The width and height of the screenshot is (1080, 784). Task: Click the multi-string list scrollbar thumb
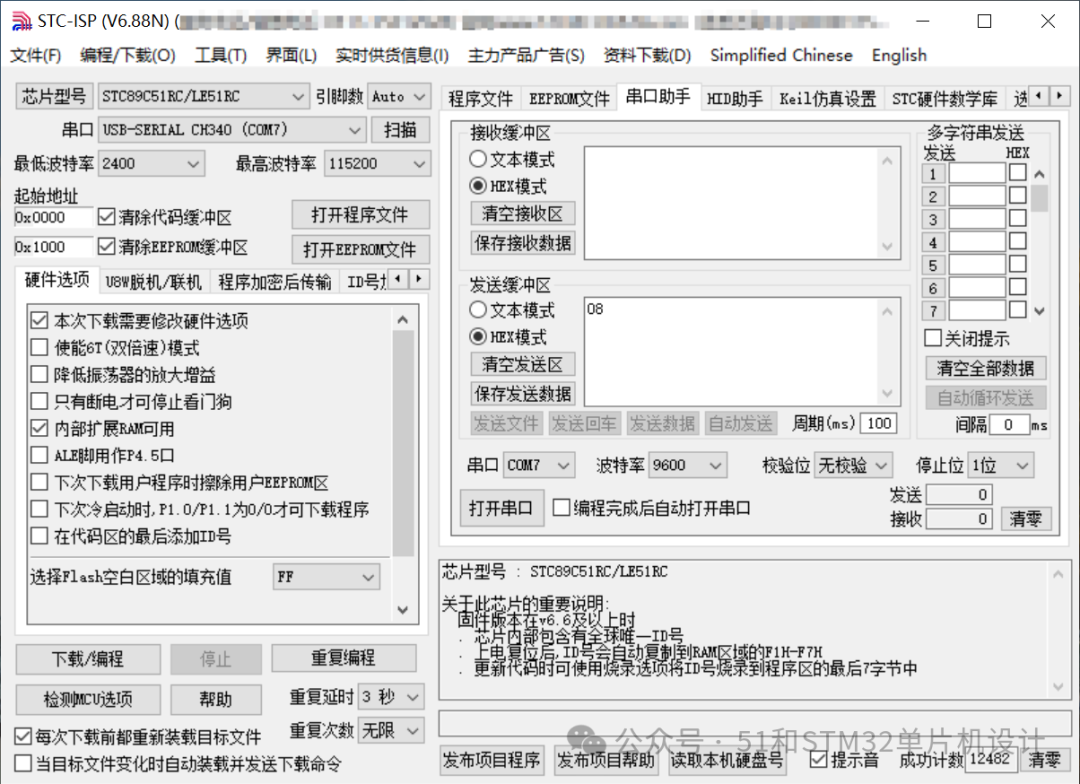(x=1039, y=198)
